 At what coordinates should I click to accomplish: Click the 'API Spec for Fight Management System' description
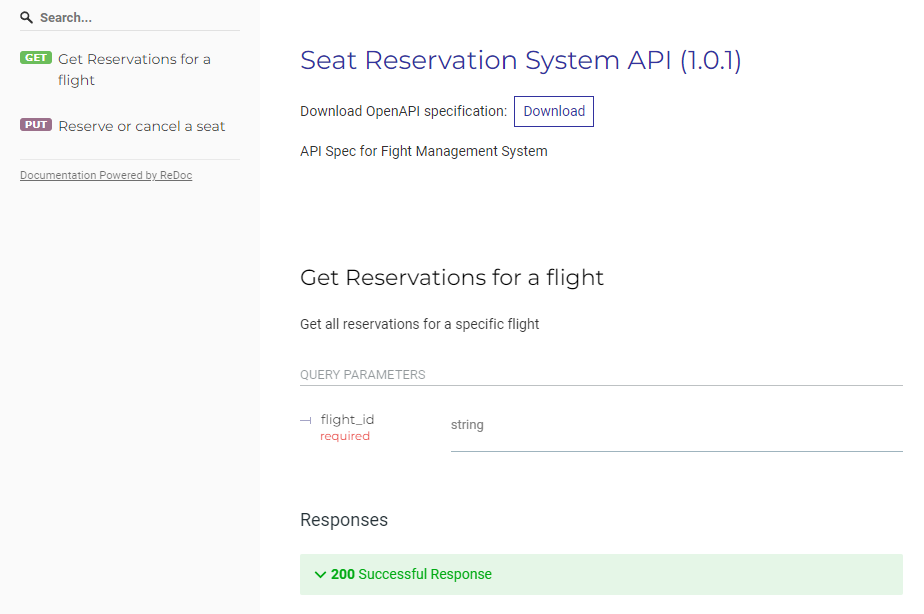click(424, 151)
